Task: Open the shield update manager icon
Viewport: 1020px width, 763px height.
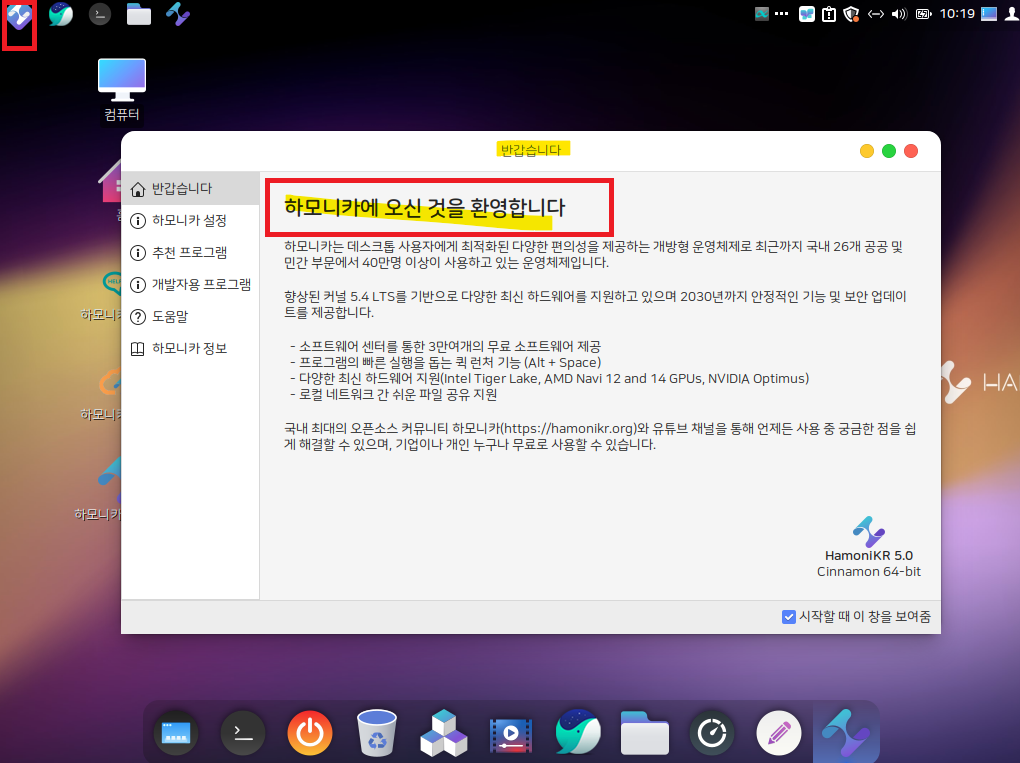Action: pyautogui.click(x=852, y=14)
